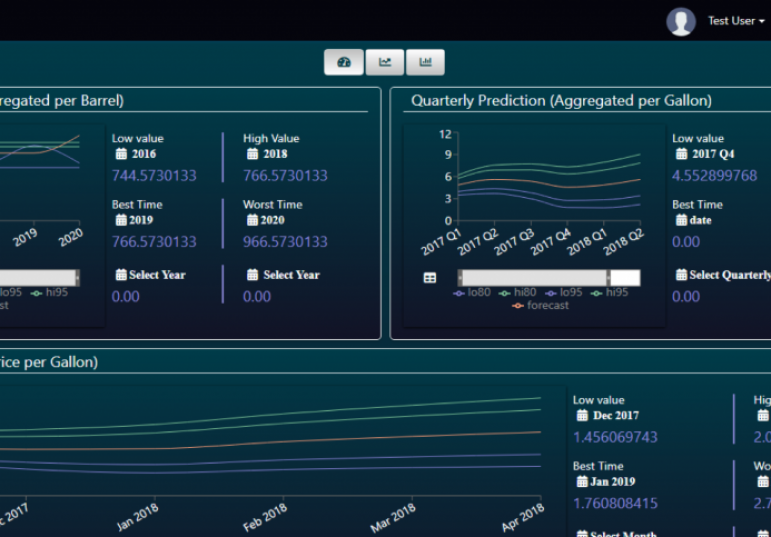Click calendar icon next to Dec 2017
This screenshot has height=537, width=771.
click(582, 416)
